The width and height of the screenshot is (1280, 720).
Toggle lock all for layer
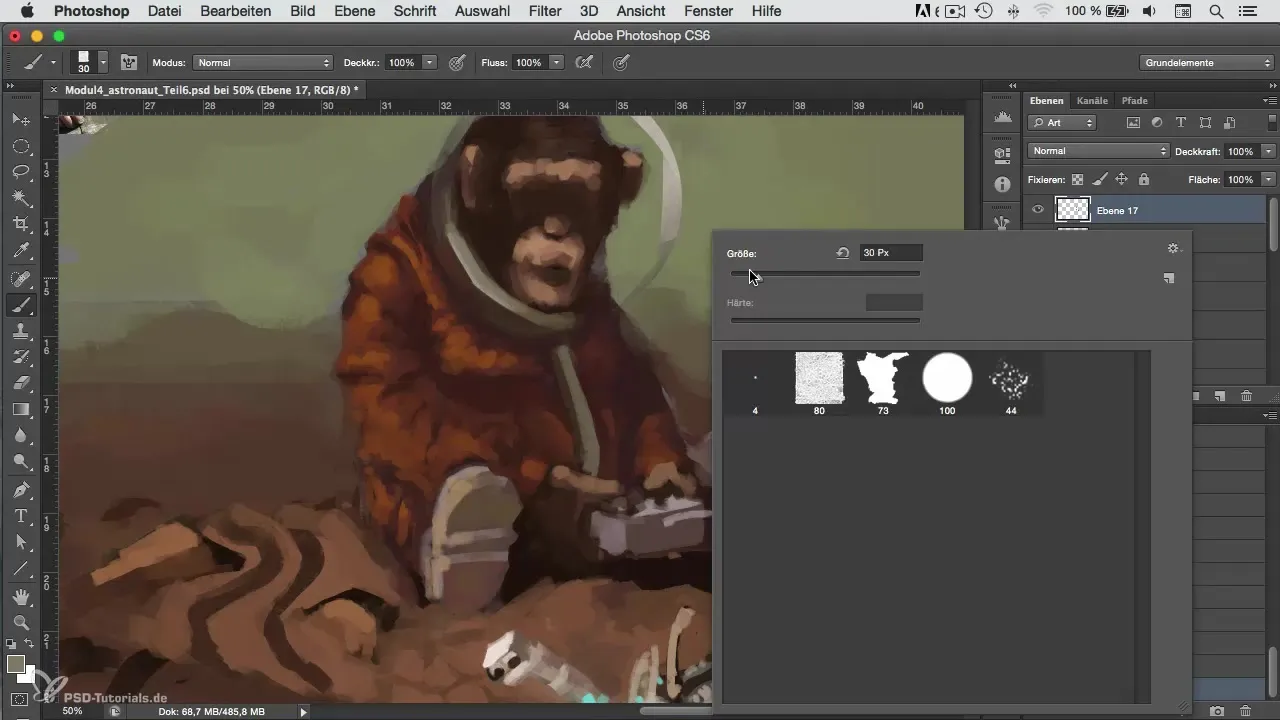[1143, 180]
